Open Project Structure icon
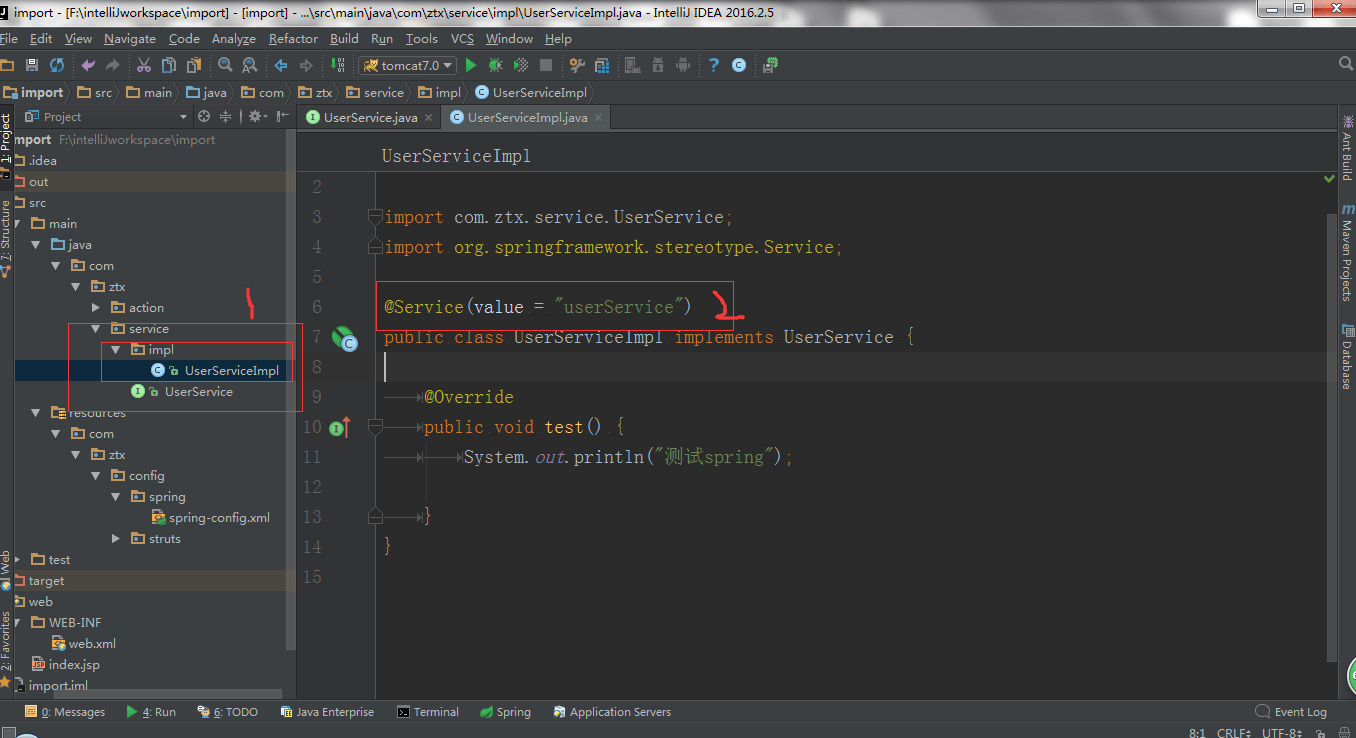 tap(602, 65)
